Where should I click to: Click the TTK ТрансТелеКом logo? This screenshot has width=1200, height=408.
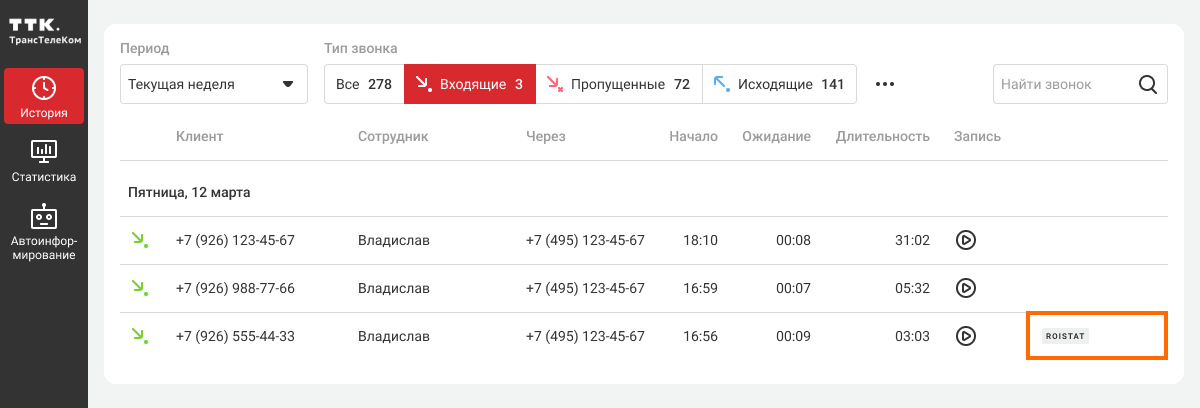click(44, 30)
